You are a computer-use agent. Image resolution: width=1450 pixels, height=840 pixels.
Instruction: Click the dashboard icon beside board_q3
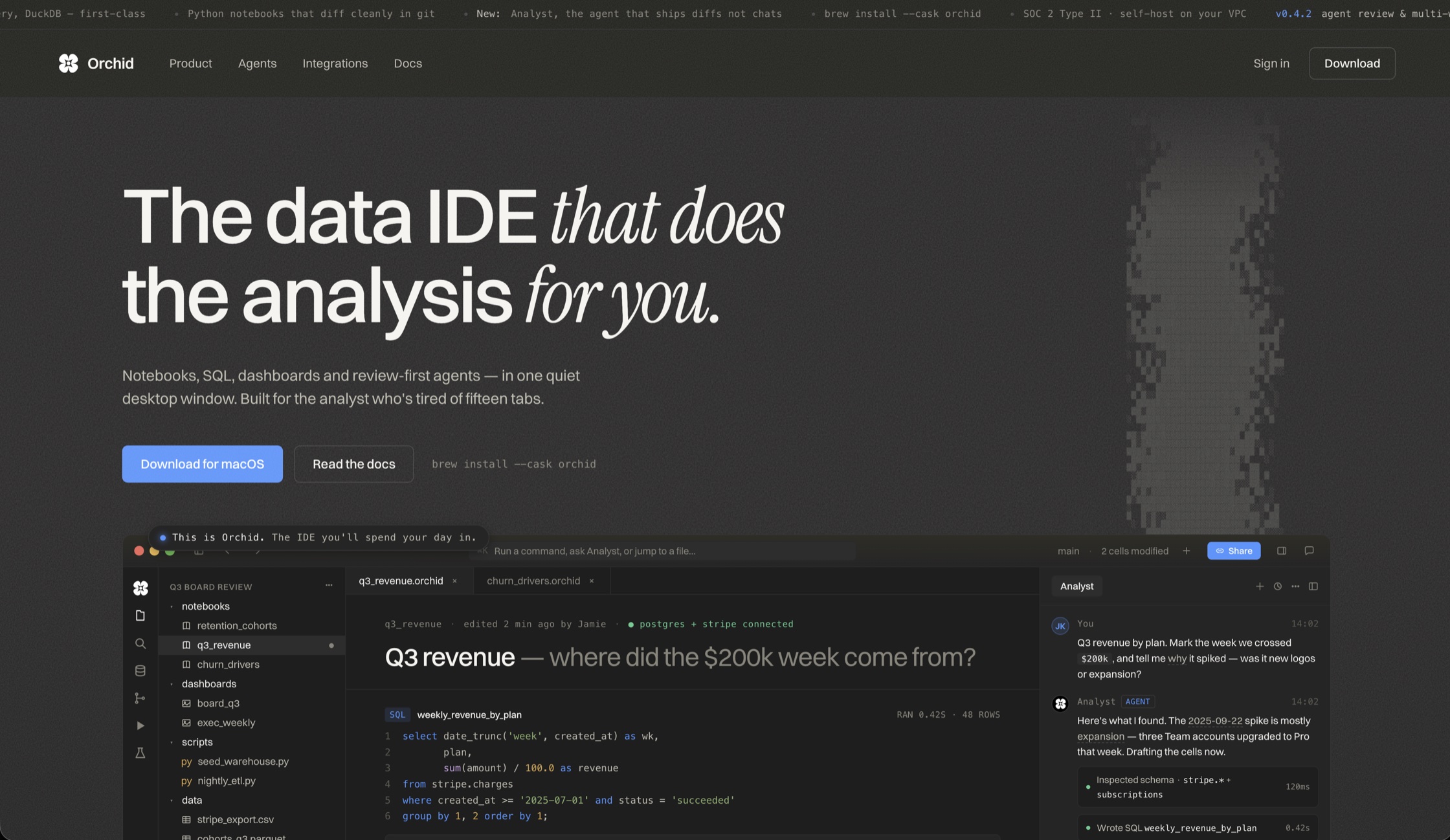(186, 703)
